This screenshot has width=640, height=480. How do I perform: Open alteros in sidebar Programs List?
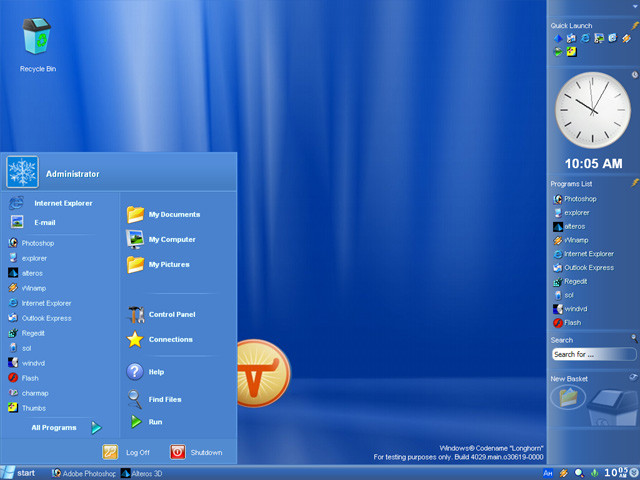569,226
